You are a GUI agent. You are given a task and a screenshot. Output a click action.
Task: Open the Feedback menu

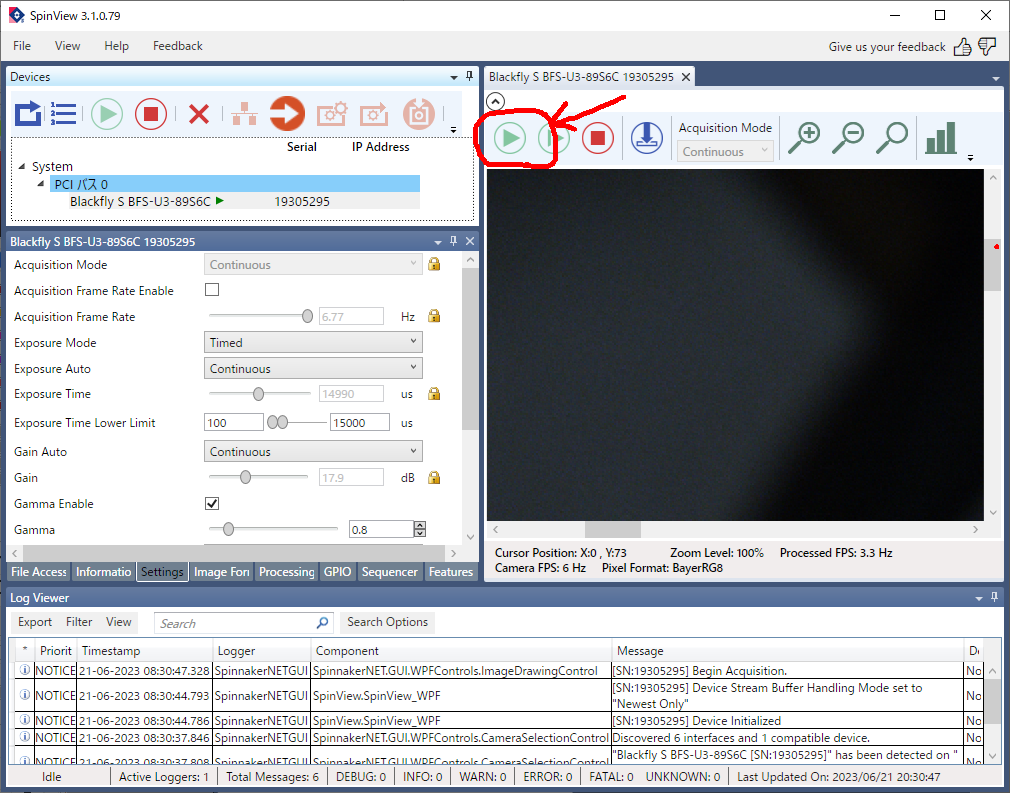tap(177, 46)
